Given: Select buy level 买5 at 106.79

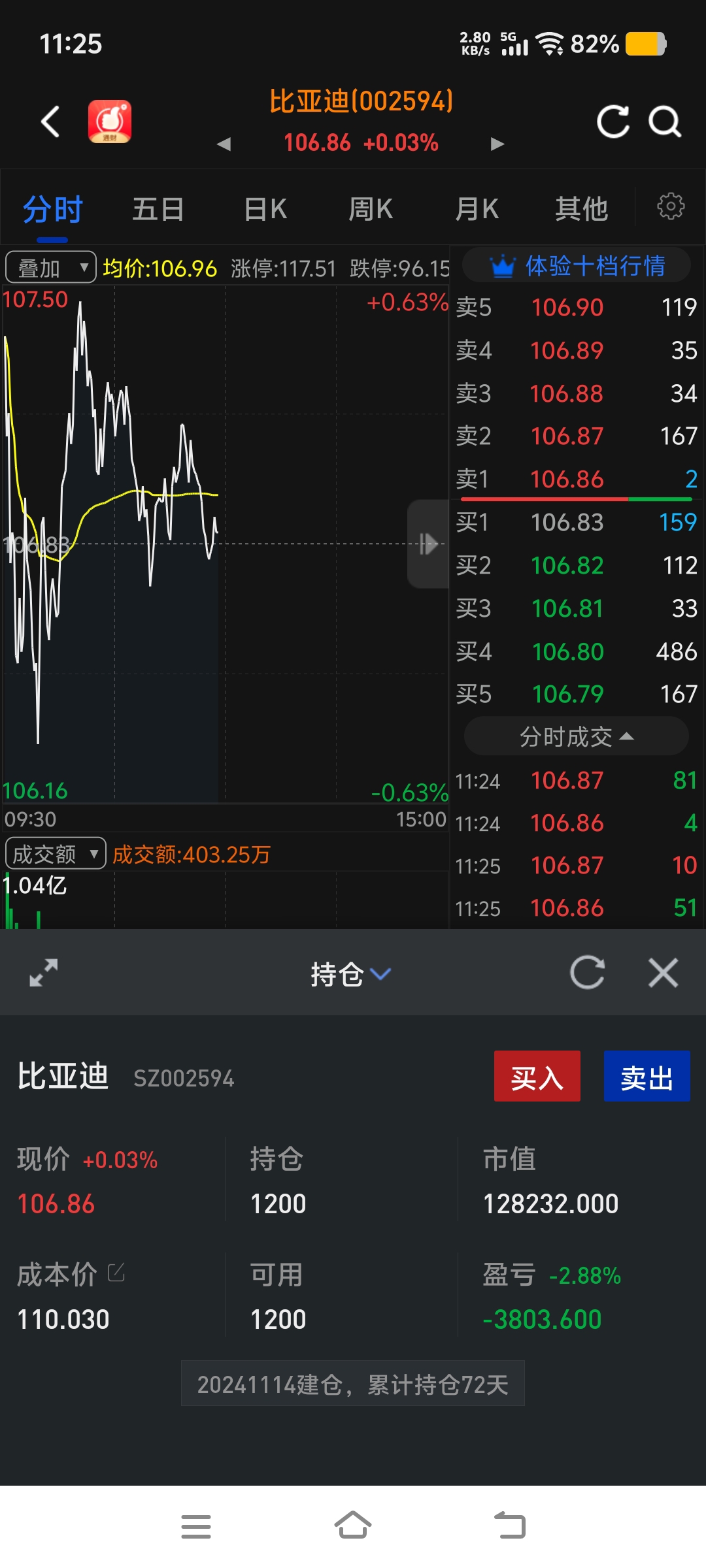Looking at the screenshot, I should [577, 694].
